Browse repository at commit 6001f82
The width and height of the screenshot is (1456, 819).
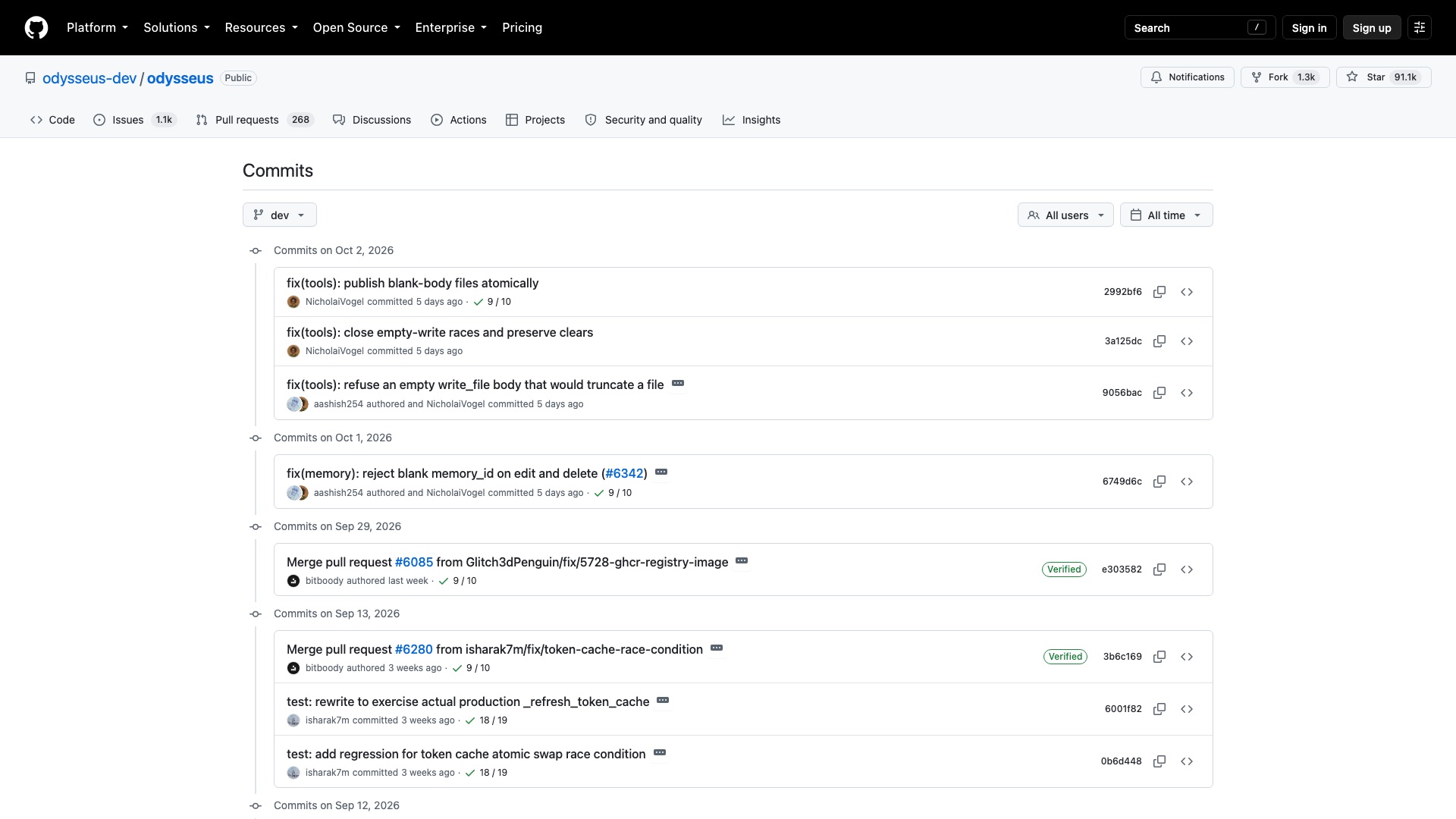tap(1187, 709)
